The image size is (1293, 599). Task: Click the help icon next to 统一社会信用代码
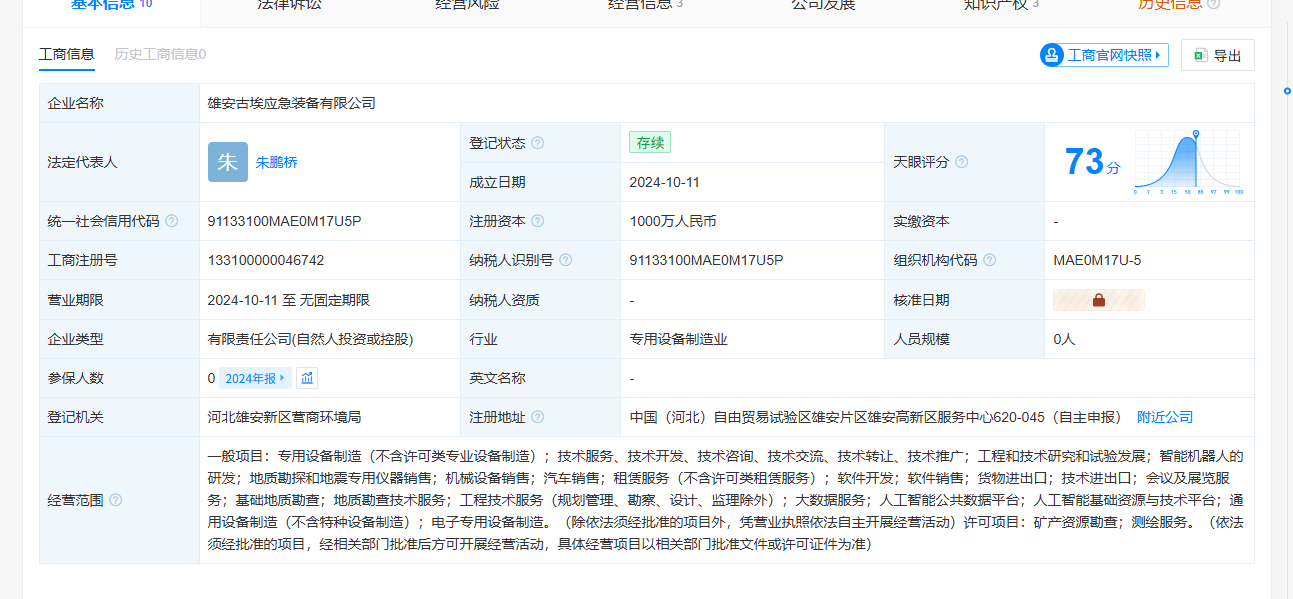(x=172, y=221)
